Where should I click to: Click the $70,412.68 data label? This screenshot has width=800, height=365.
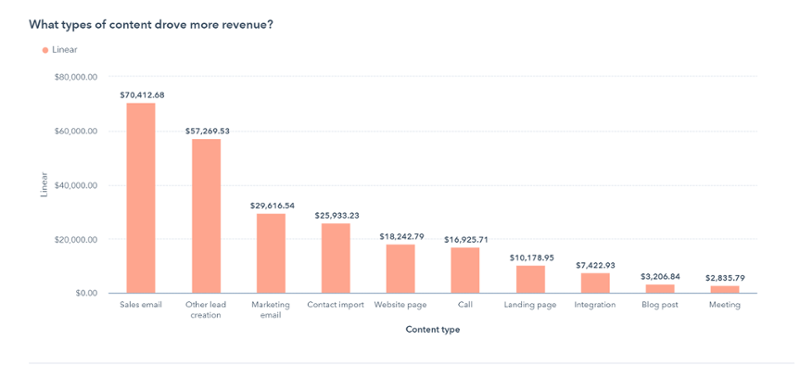(142, 95)
